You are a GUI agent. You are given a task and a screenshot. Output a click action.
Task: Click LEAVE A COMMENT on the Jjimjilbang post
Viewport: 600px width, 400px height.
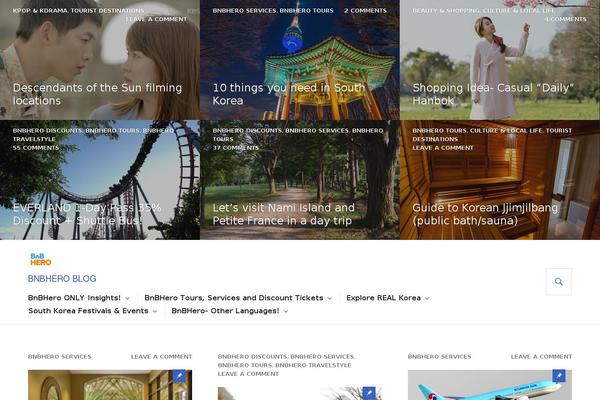point(443,148)
